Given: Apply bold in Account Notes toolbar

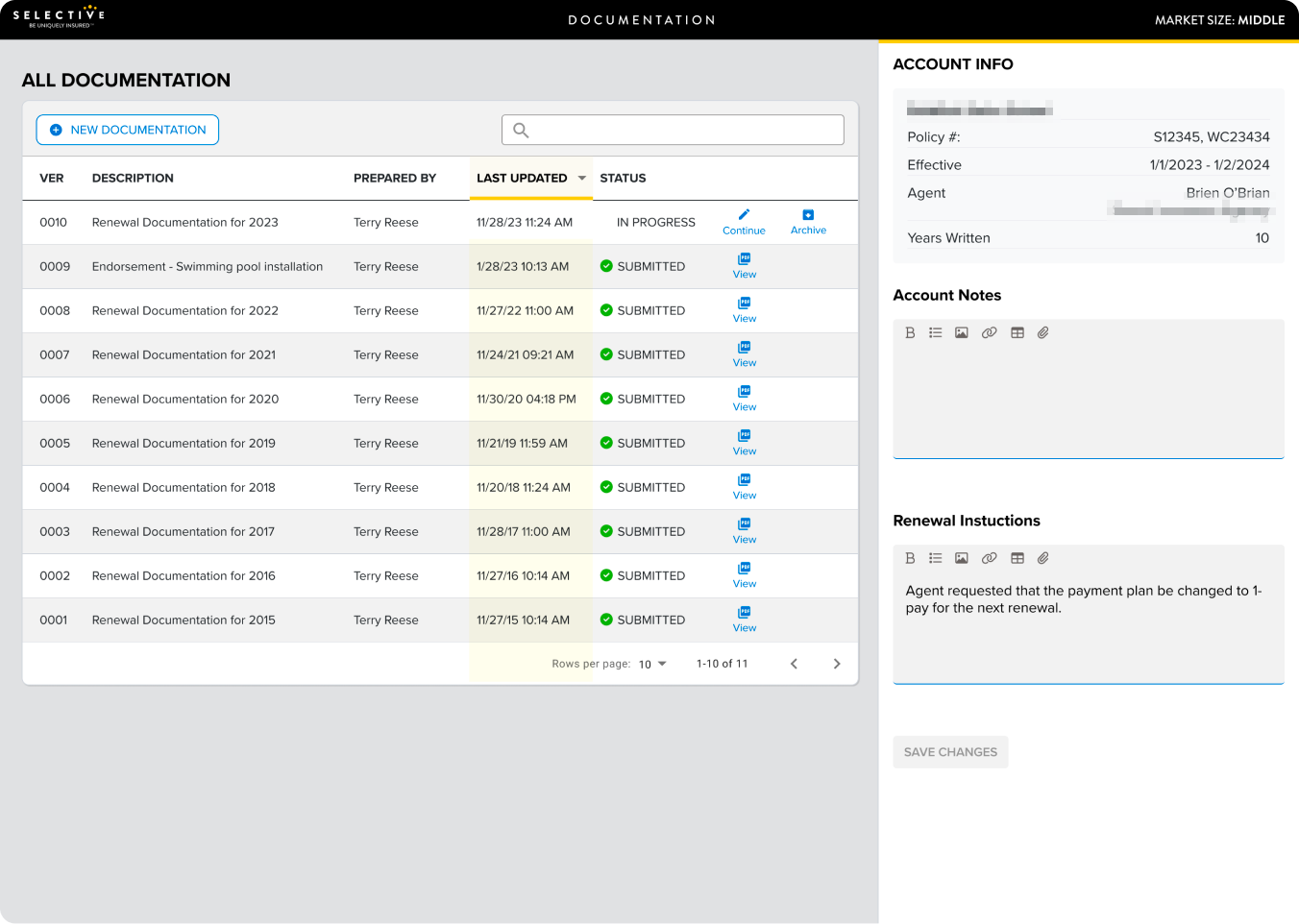Looking at the screenshot, I should 910,332.
